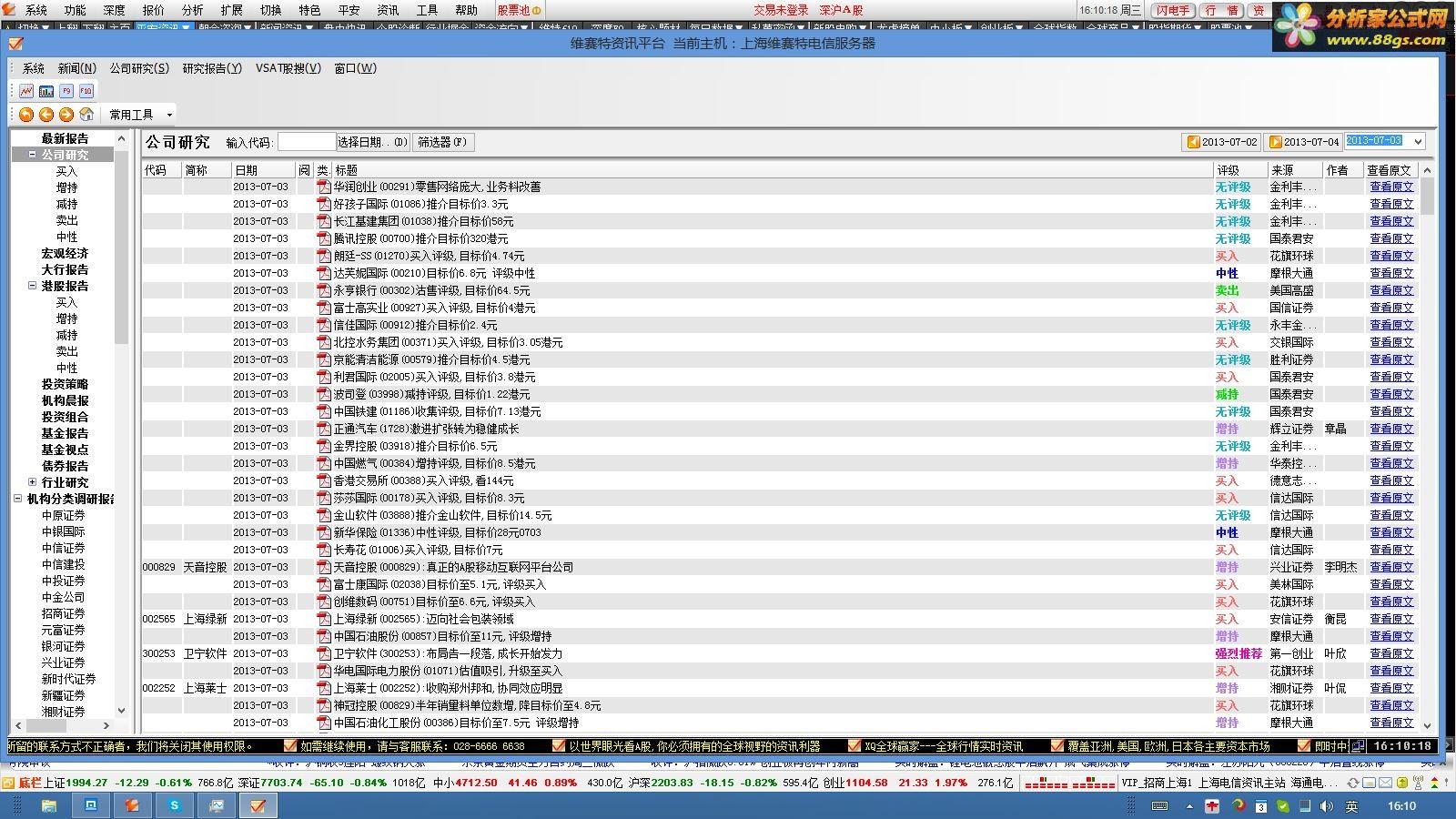Click checkbox before 以世界眼光看A股 ticker message
Screen dimensions: 1456x819
559,746
